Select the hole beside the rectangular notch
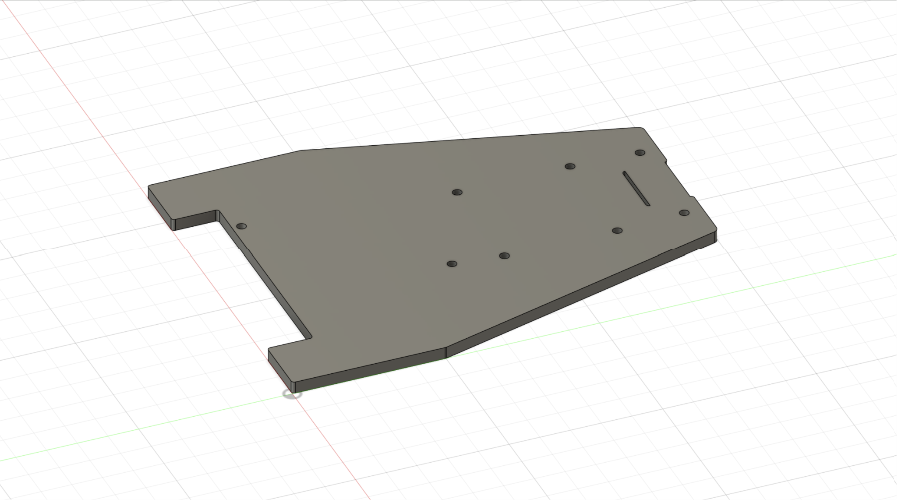 click(x=241, y=227)
